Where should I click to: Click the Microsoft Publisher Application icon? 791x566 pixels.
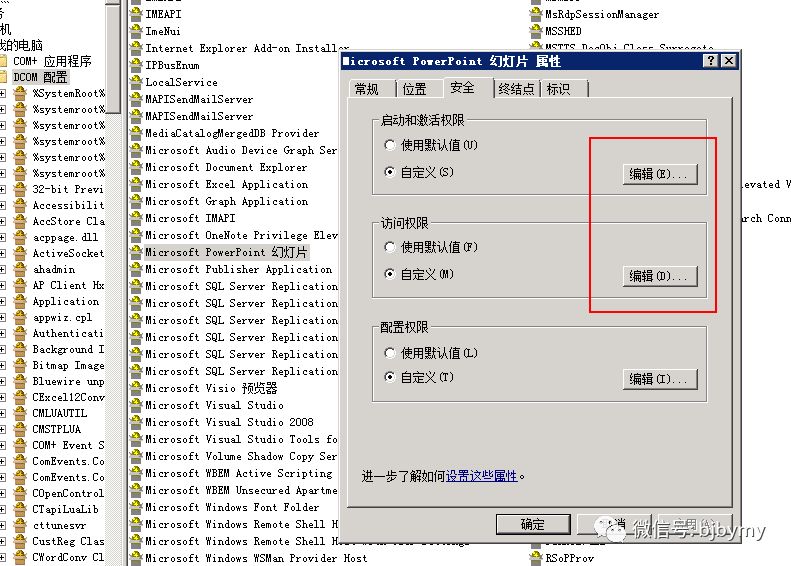click(x=136, y=269)
